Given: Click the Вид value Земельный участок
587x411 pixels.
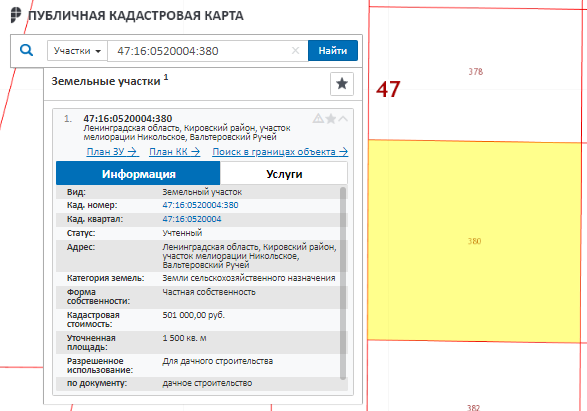Looking at the screenshot, I should pos(202,192).
